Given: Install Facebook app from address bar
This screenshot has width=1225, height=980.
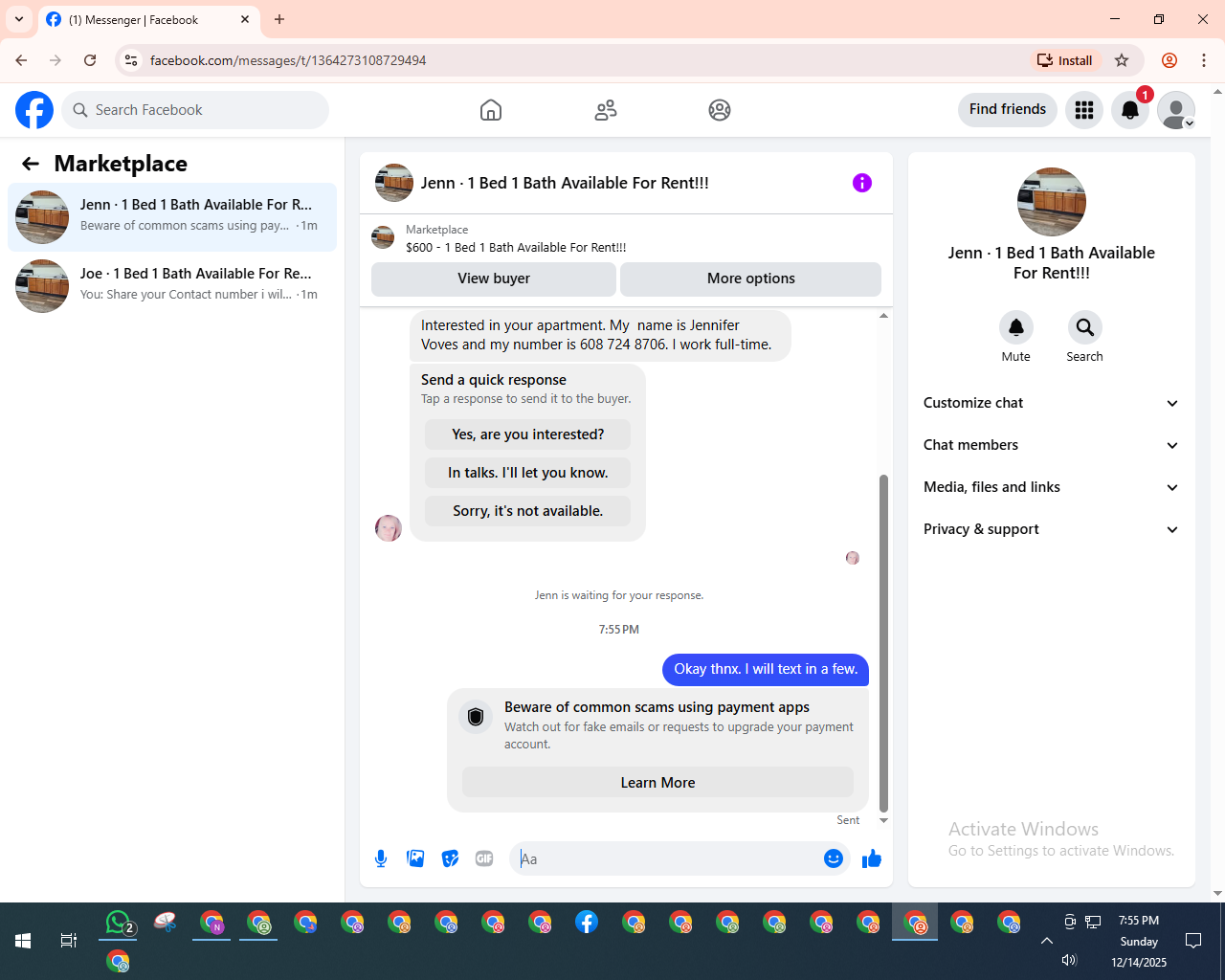Looking at the screenshot, I should [x=1065, y=60].
